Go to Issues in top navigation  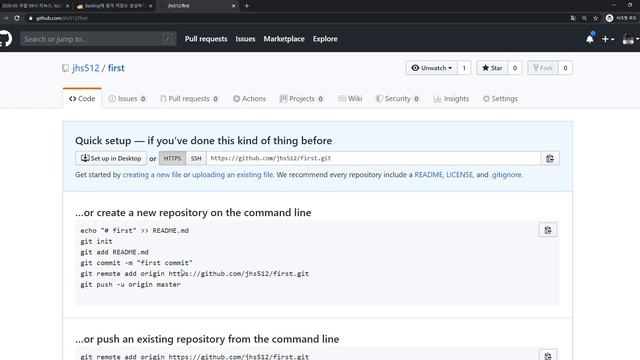tap(245, 39)
